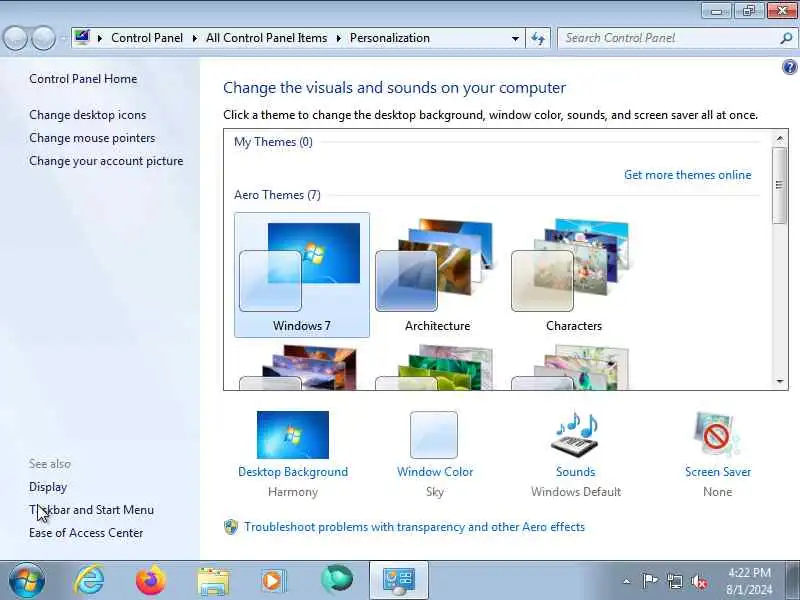Open the Window Color swatch
This screenshot has width=800, height=600.
434,435
